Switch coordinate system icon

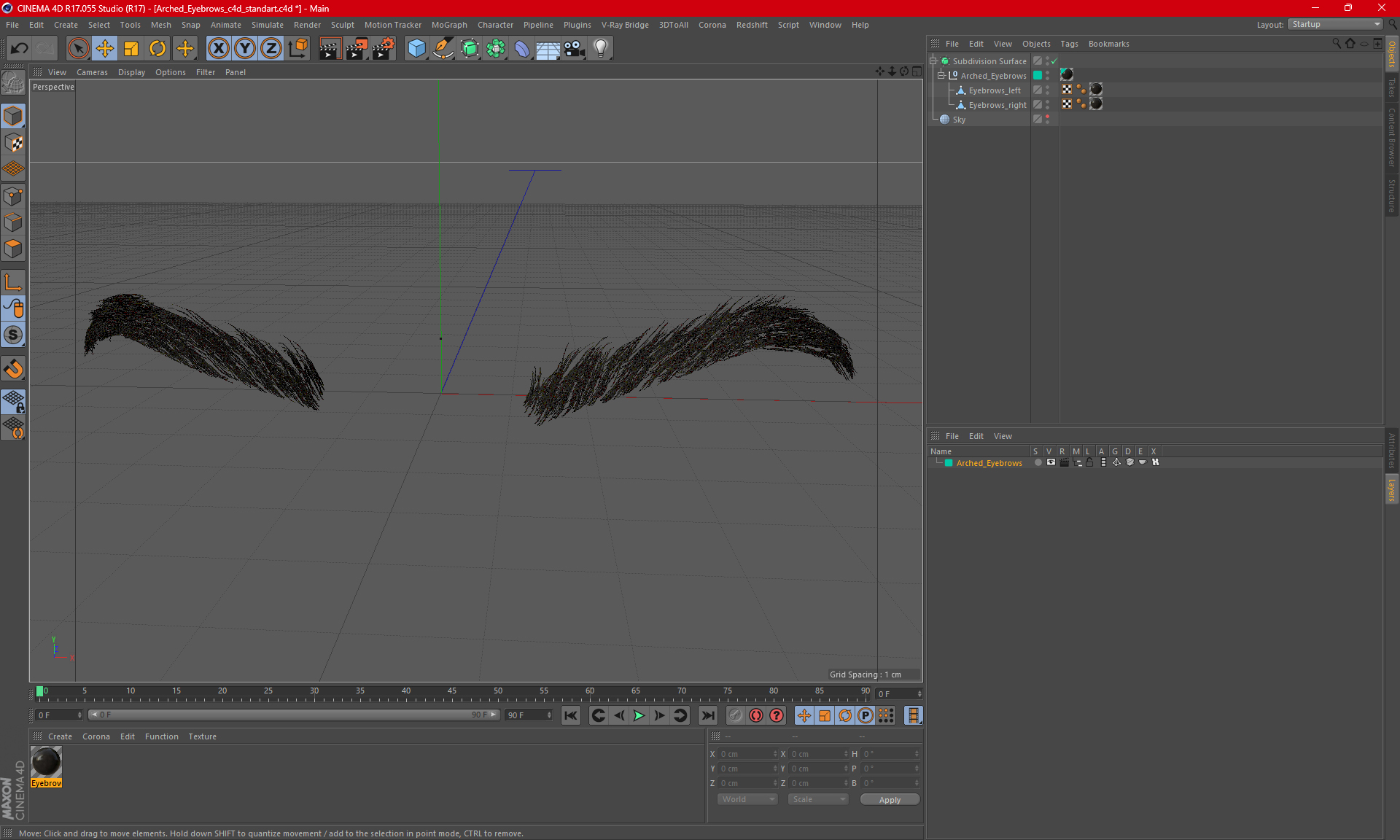pyautogui.click(x=297, y=49)
